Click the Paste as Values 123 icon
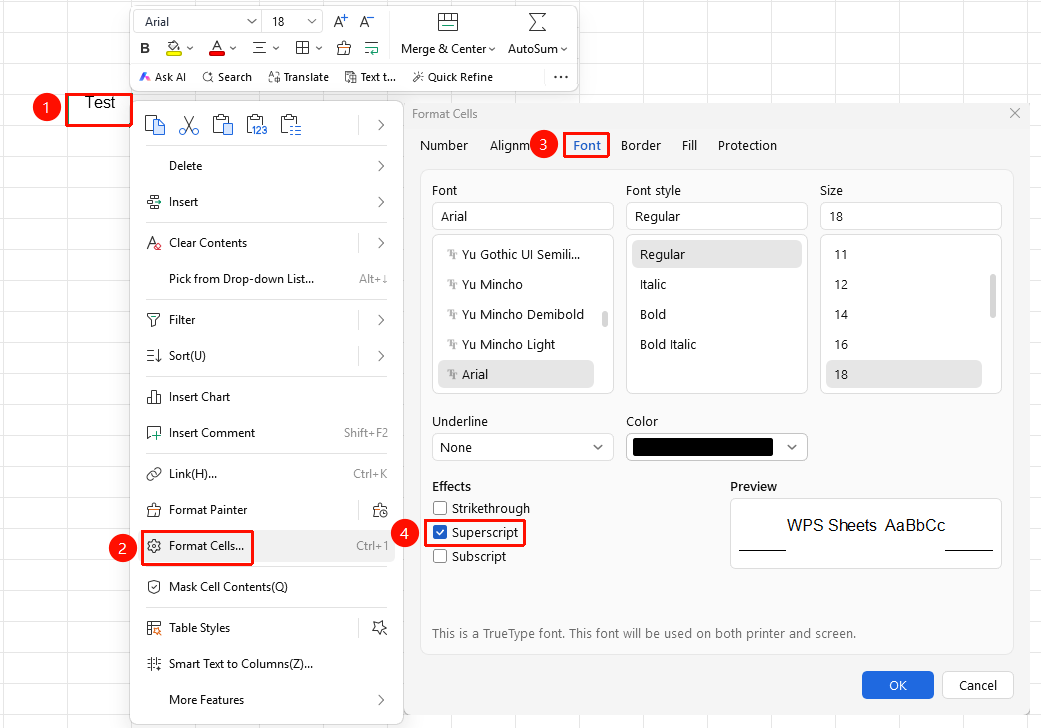Screen dimensions: 1041x728 click(257, 125)
